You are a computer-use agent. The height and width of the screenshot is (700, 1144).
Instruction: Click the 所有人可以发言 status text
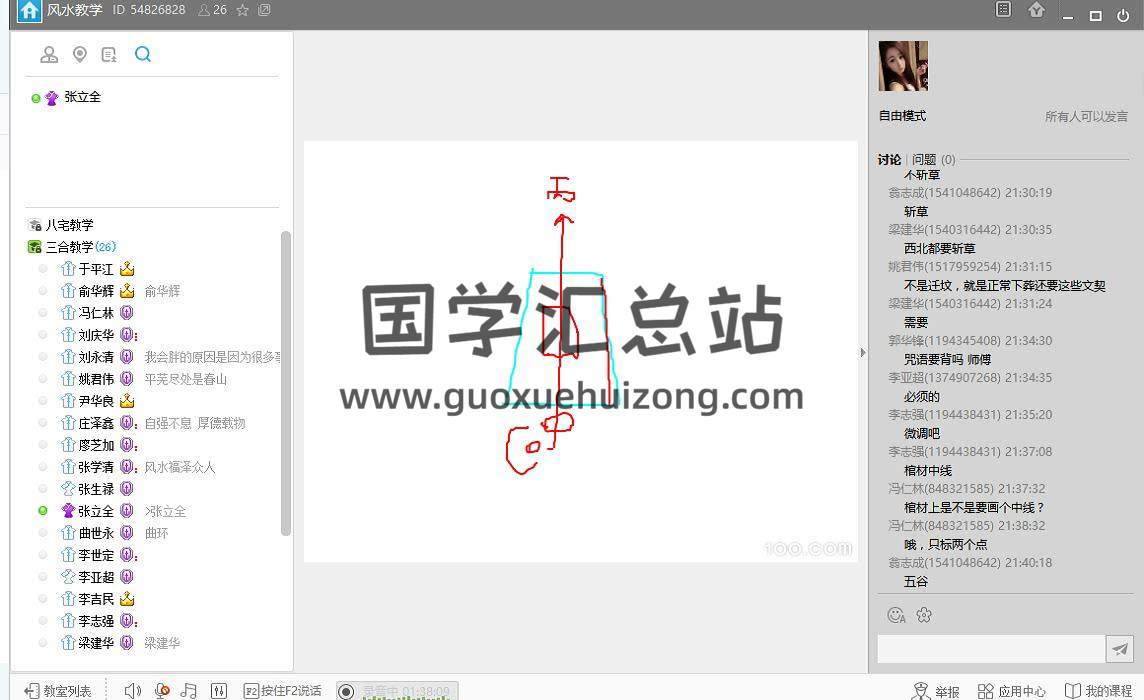pyautogui.click(x=1086, y=116)
